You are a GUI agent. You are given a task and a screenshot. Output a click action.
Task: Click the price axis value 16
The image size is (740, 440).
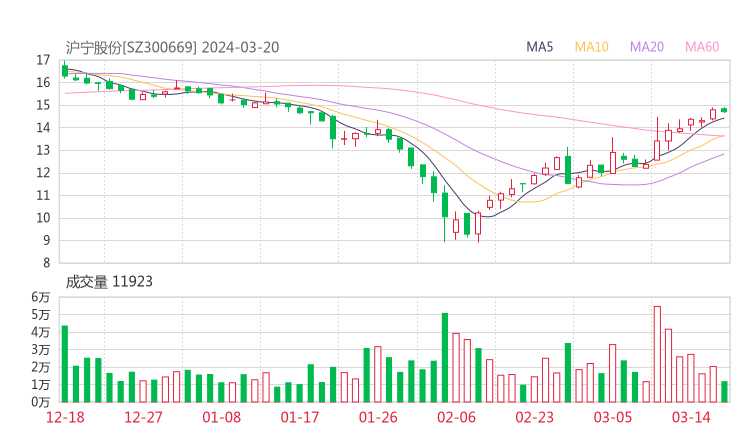pyautogui.click(x=43, y=83)
